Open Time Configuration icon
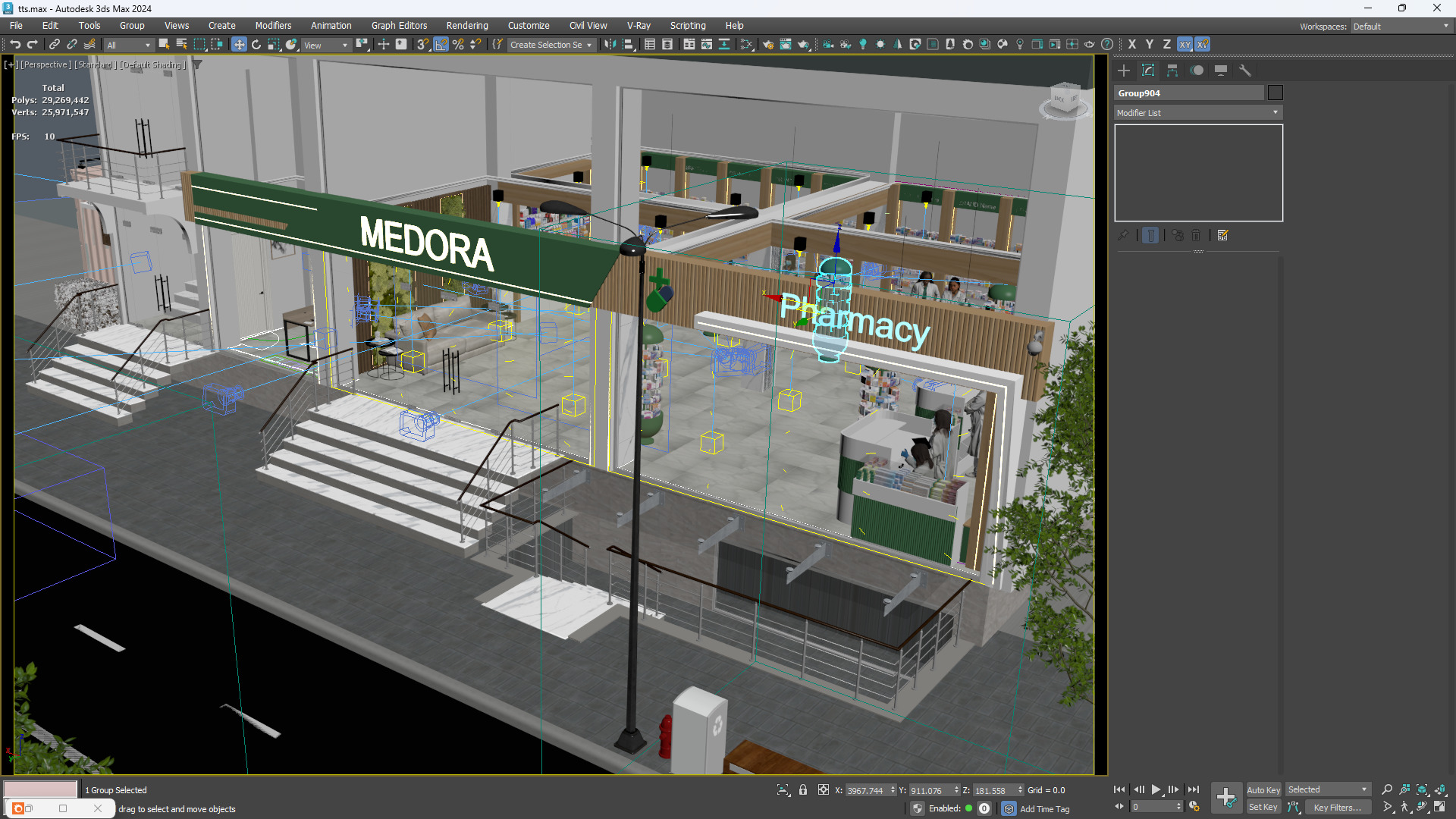This screenshot has height=819, width=1456. click(x=1194, y=807)
